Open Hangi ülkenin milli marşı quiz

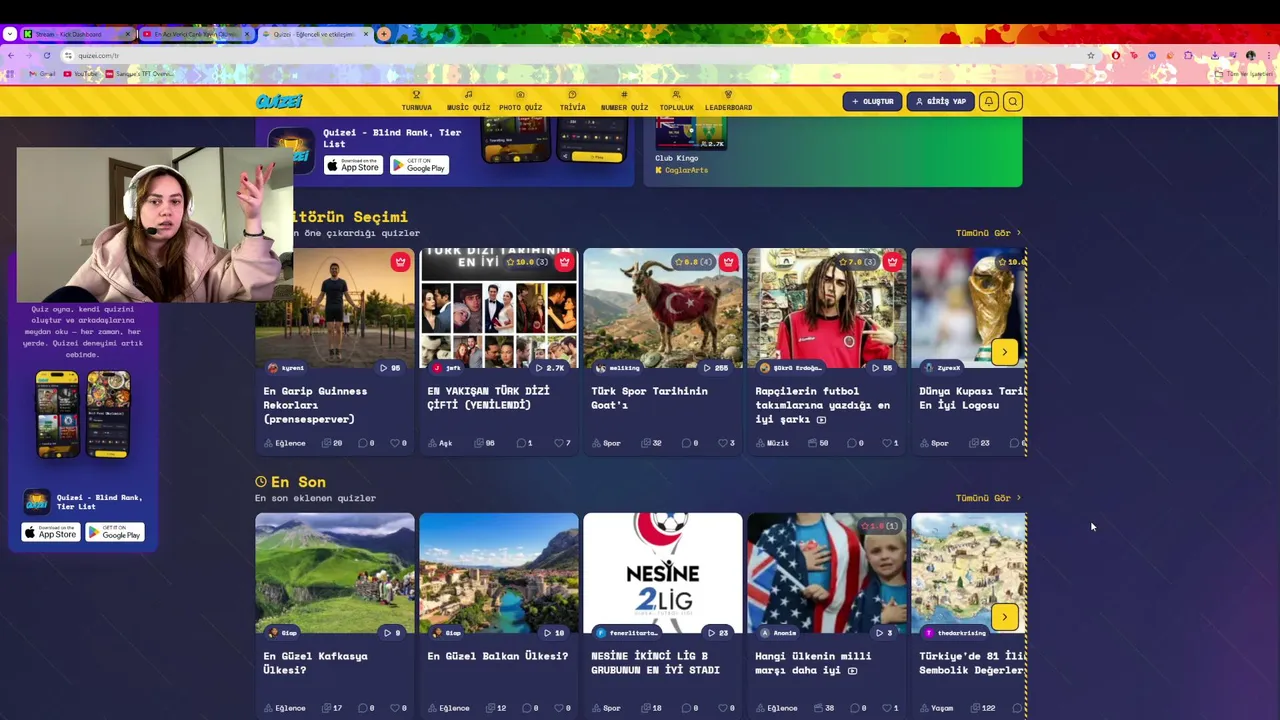pyautogui.click(x=827, y=573)
